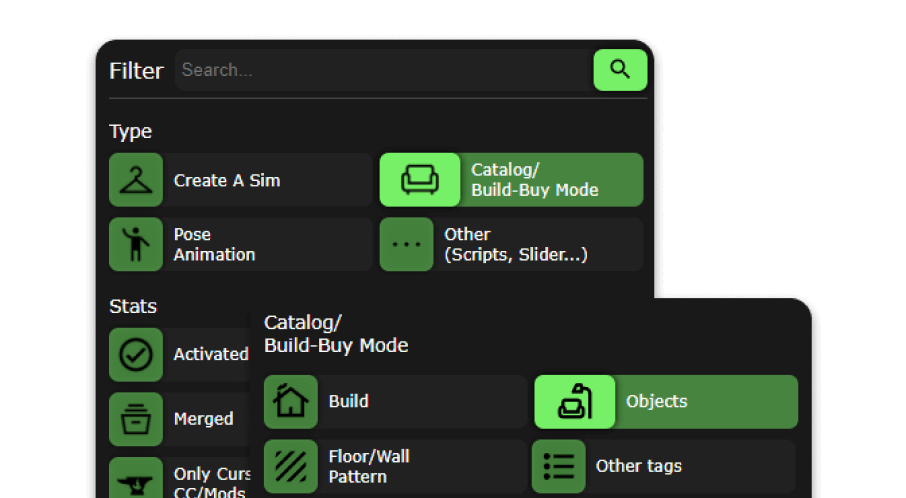Click the Objects chair icon

[574, 402]
